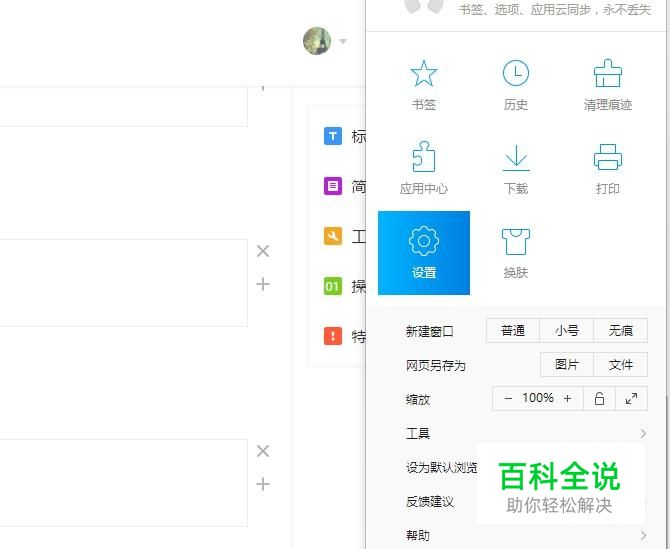
Task: Remove the middle text box with X
Action: click(263, 251)
